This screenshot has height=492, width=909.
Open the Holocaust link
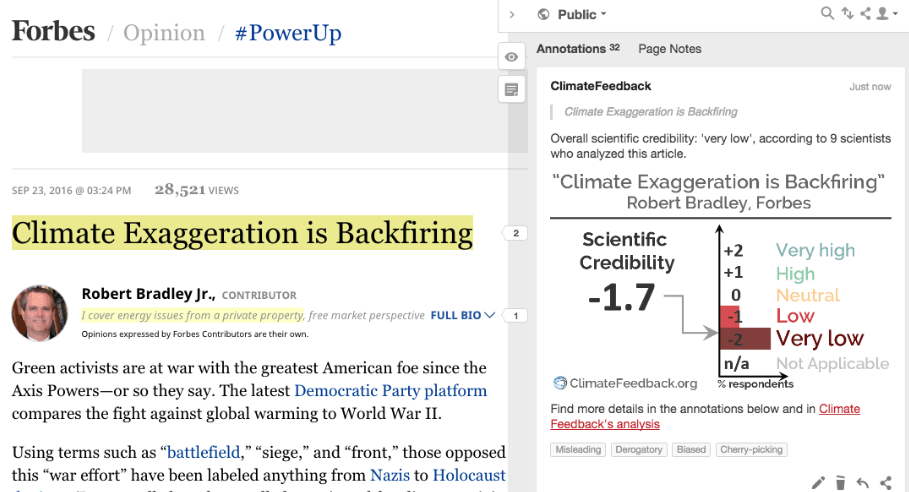tap(470, 475)
